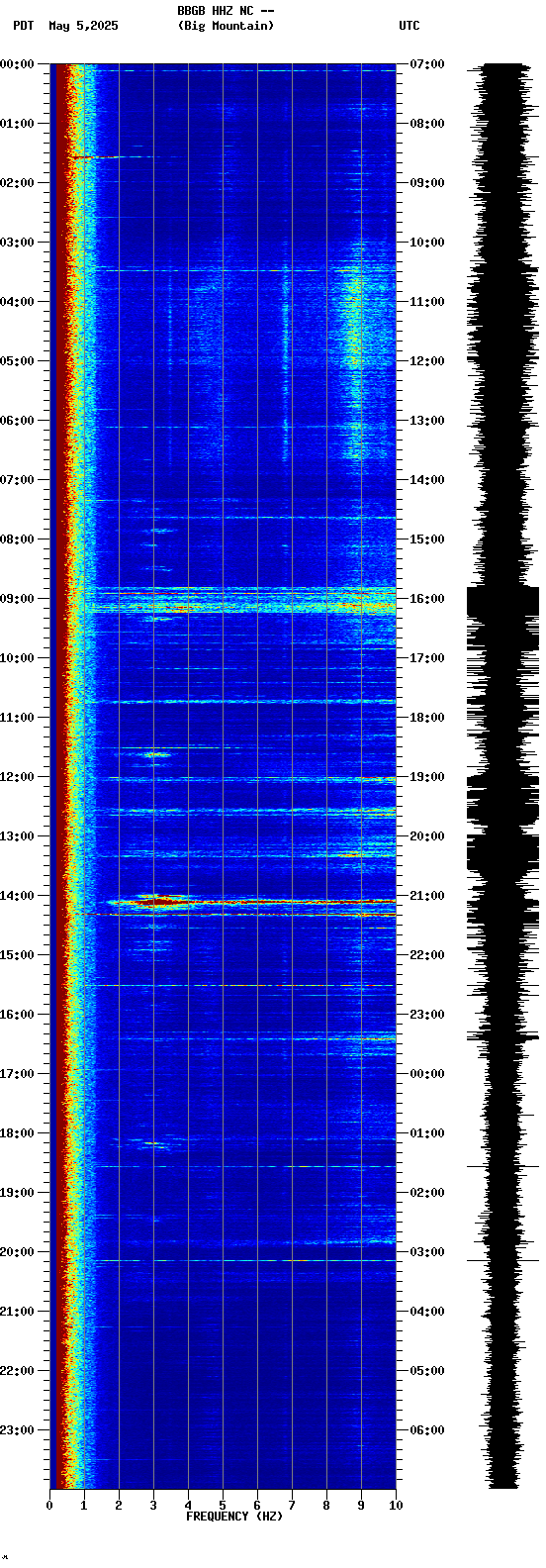This screenshot has width=546, height=1568.
Task: Click the 21:00 PDT time label
Action: point(18,1312)
